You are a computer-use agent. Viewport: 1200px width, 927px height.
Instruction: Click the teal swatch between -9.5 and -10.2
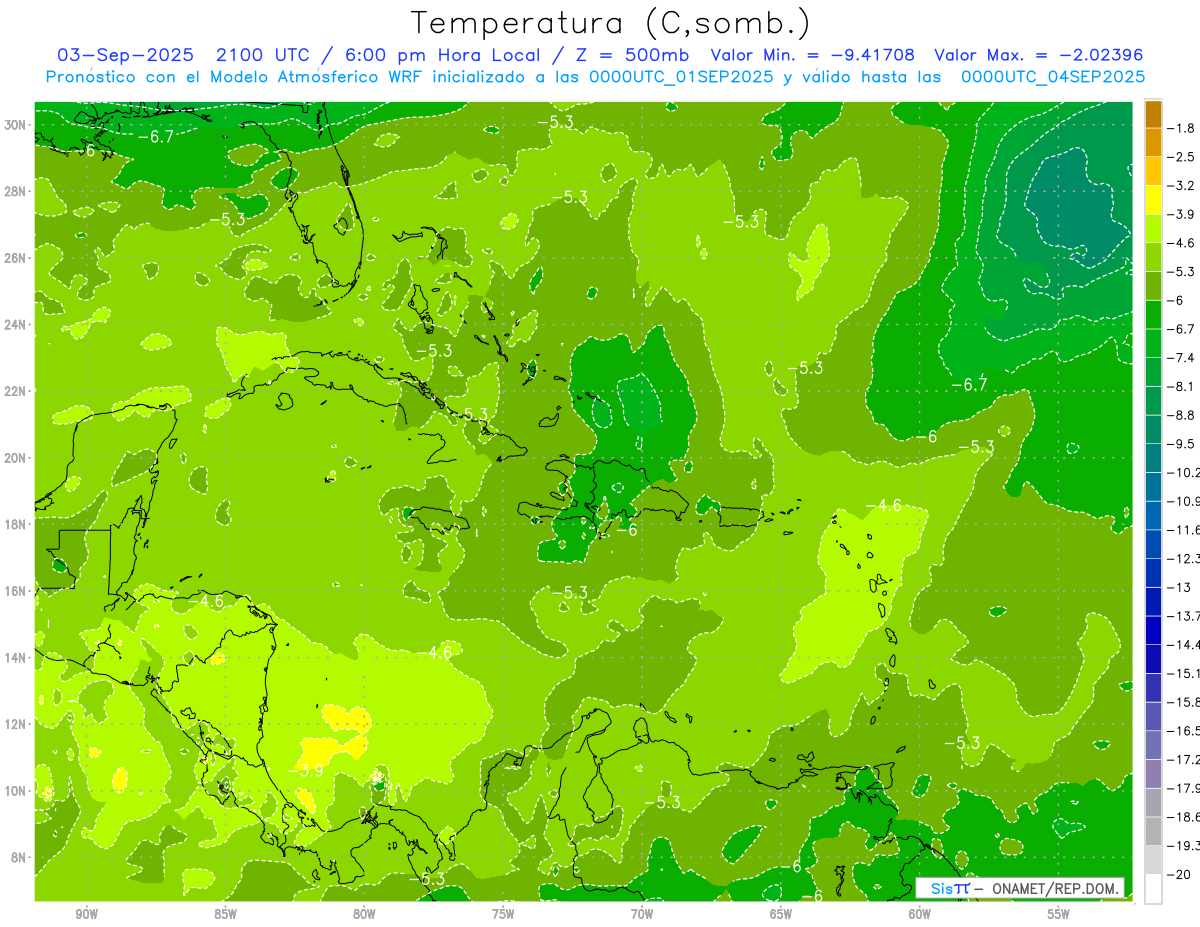coord(1153,458)
